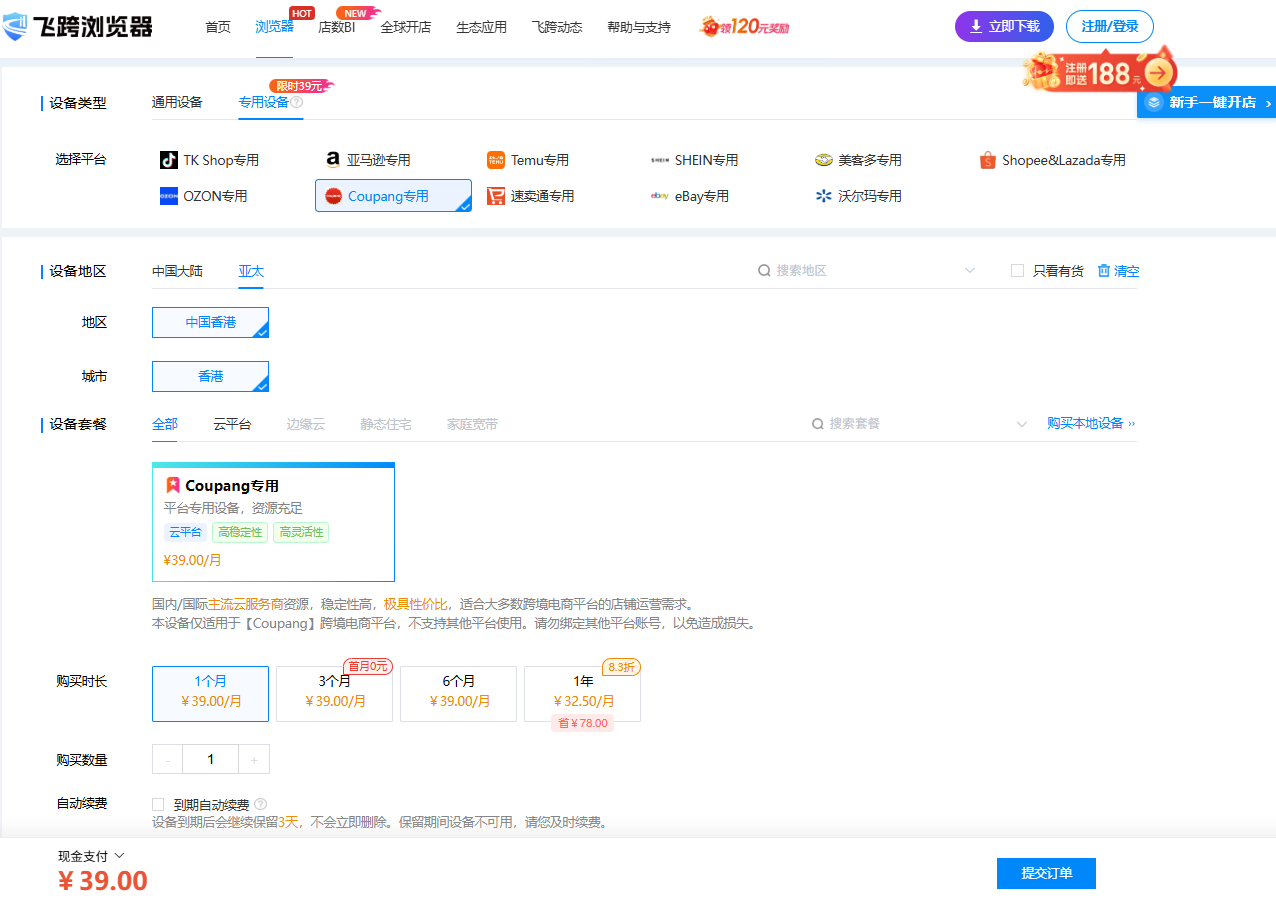1276x903 pixels.
Task: Switch to 通用设备 tab
Action: 177,102
